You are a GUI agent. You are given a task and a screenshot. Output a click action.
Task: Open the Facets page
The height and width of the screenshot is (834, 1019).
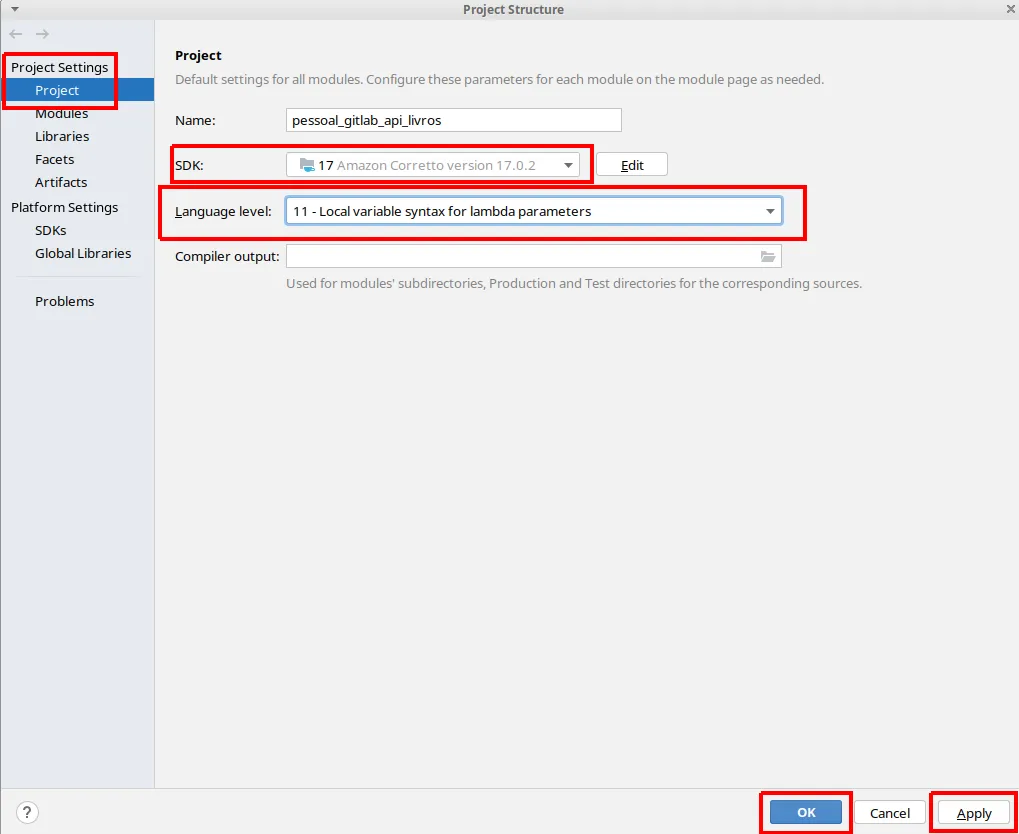coord(55,159)
